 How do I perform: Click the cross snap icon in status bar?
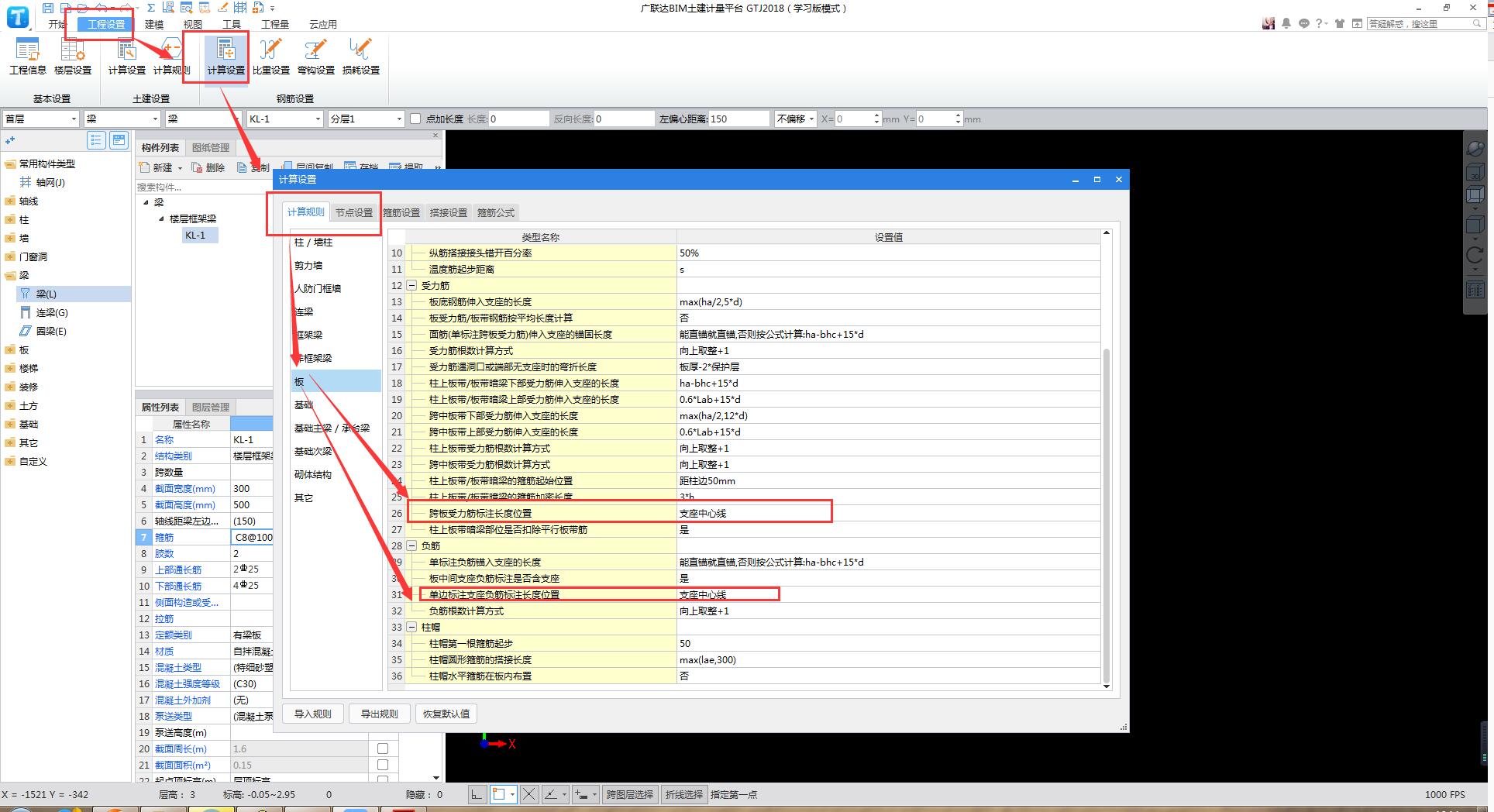(x=529, y=794)
